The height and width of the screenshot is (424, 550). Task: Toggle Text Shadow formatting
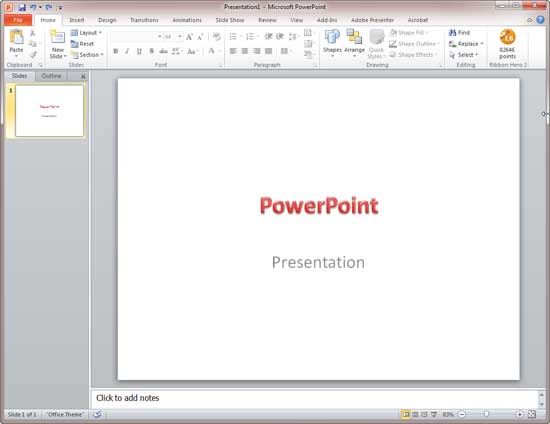(x=152, y=51)
